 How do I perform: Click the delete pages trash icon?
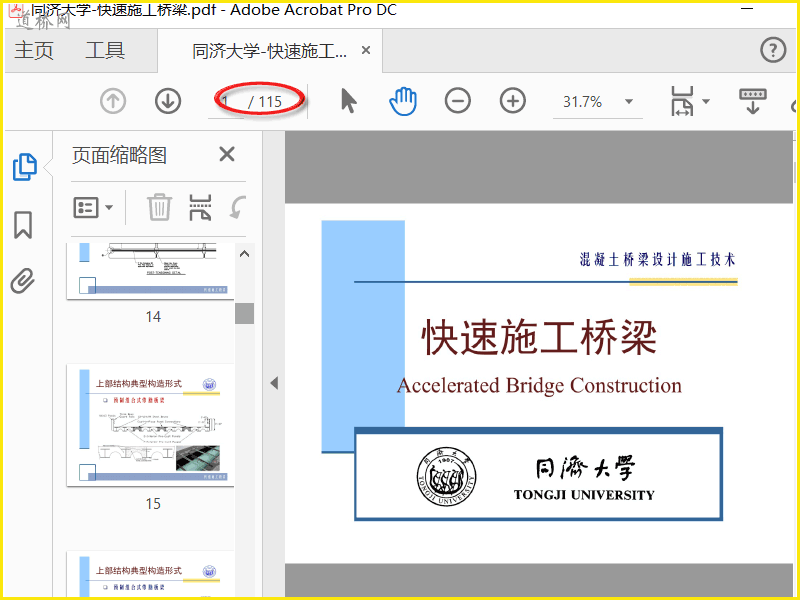pos(159,207)
